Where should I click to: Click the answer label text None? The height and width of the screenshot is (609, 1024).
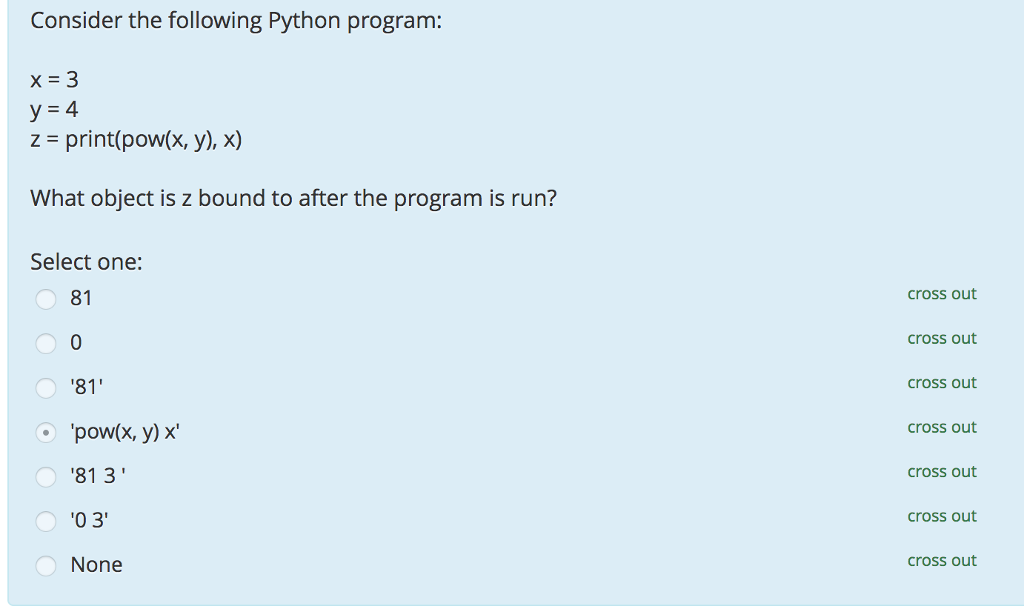click(95, 565)
